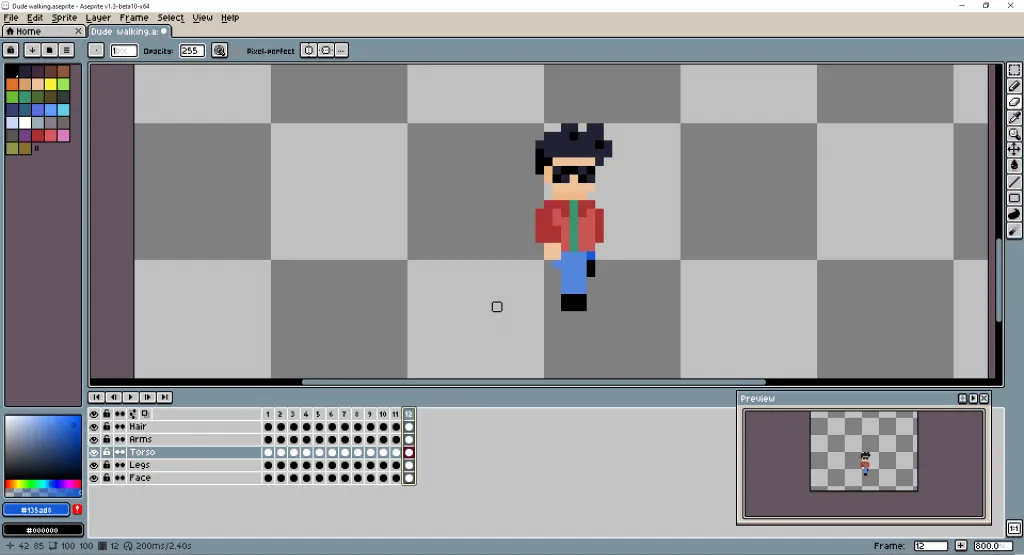Select the Zoom tool
The image size is (1024, 555).
[1014, 134]
